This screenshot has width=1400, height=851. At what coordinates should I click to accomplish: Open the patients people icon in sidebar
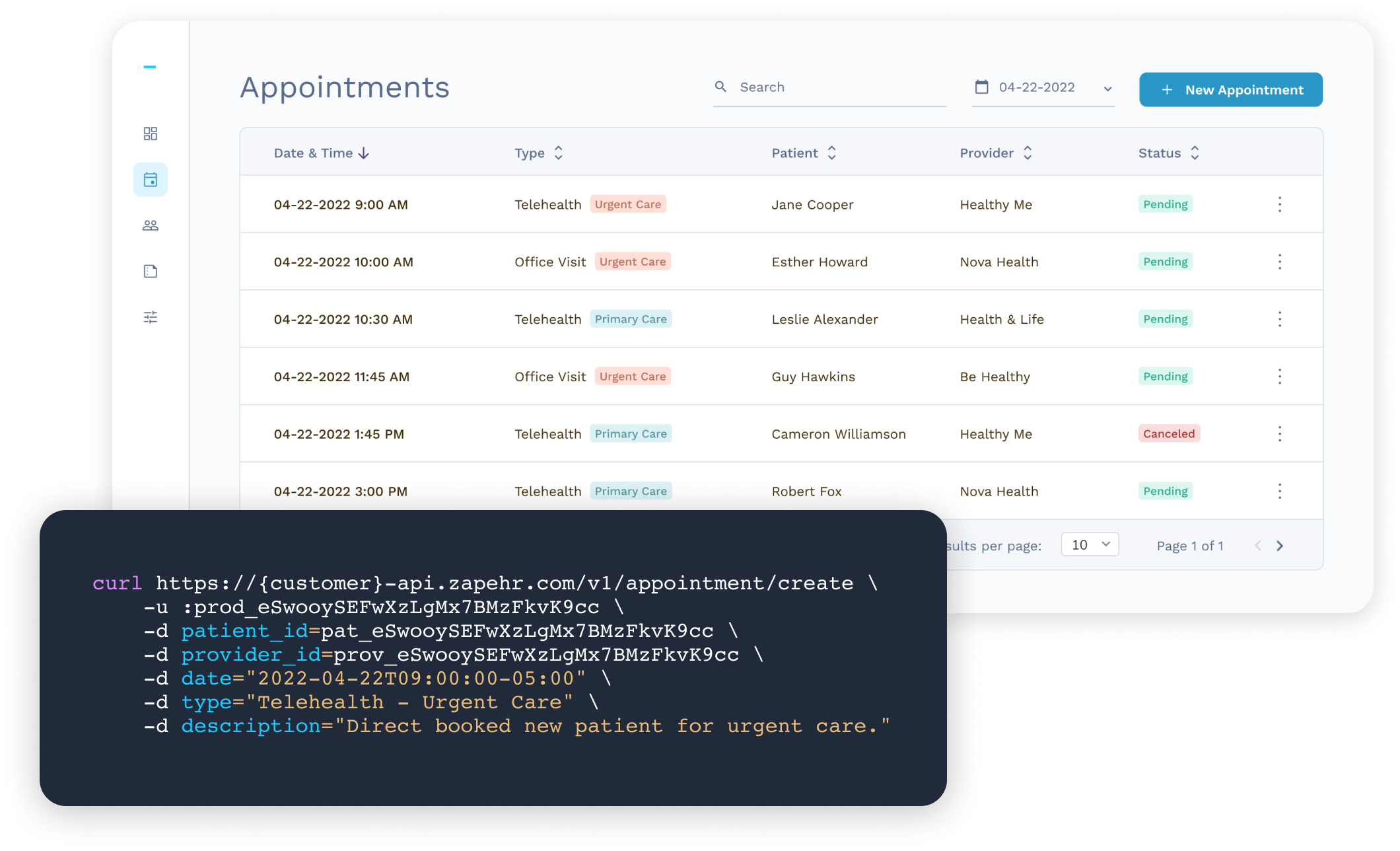tap(151, 225)
